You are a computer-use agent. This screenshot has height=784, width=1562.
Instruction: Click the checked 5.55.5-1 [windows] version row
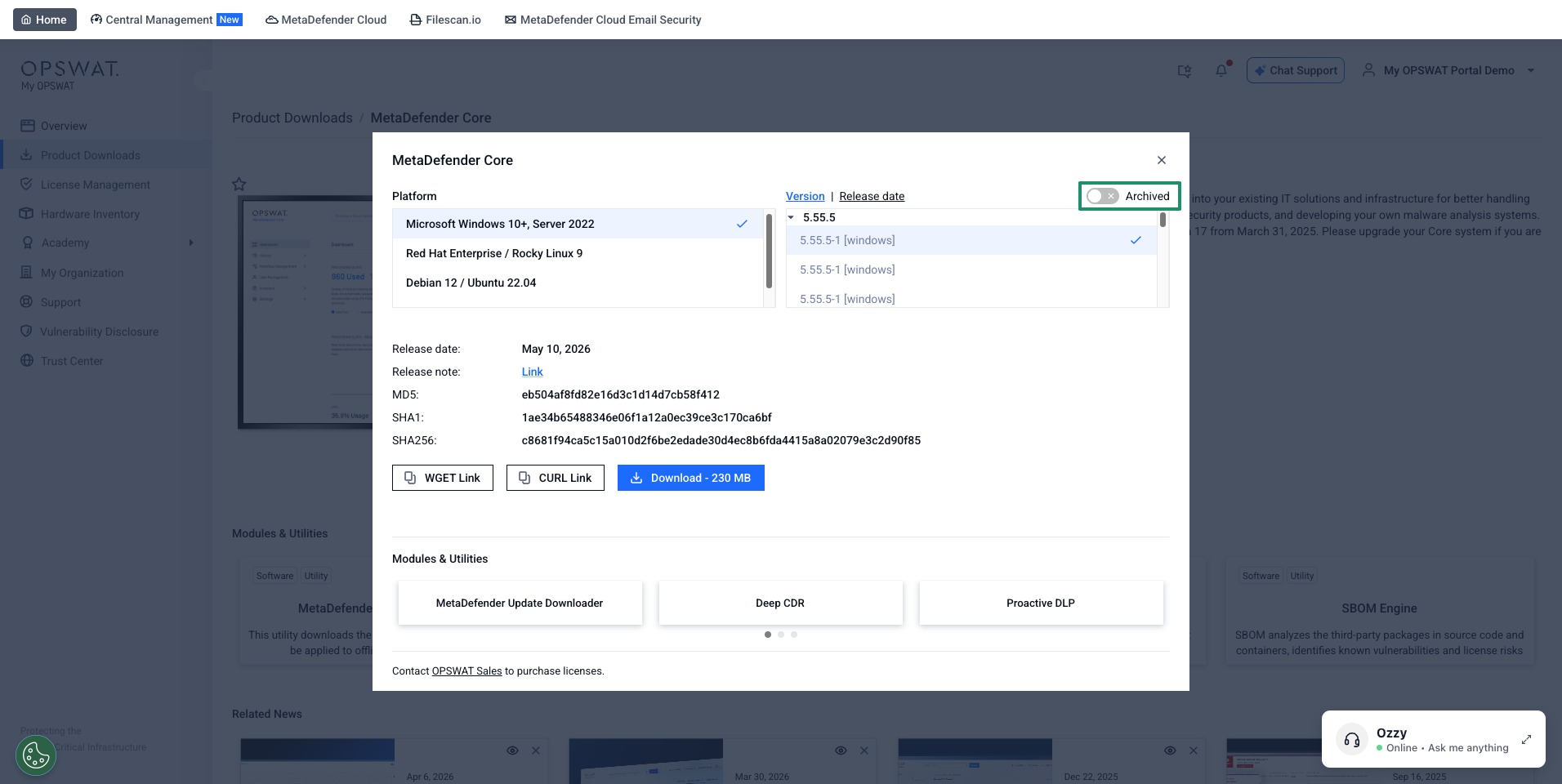click(x=971, y=240)
